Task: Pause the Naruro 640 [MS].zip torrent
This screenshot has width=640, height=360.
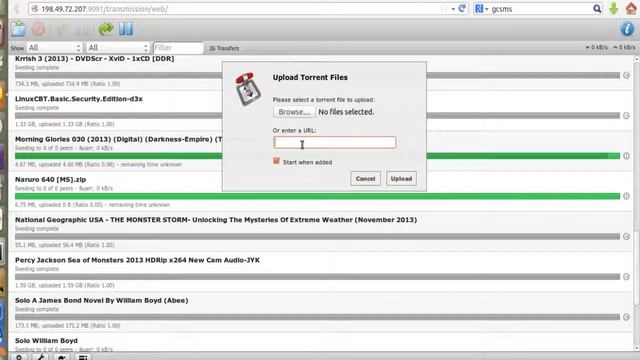Action: (x=626, y=196)
